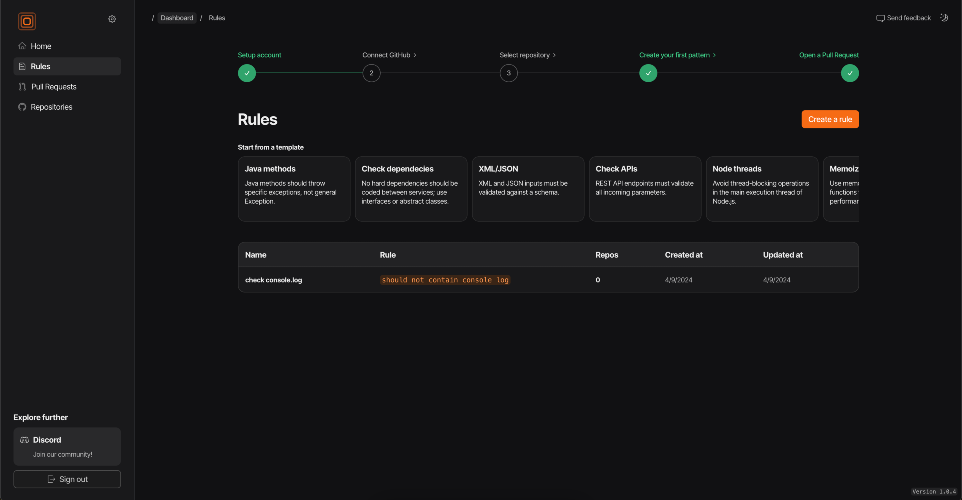The width and height of the screenshot is (962, 500).
Task: Select step 3 Select repository circle
Action: tap(509, 73)
